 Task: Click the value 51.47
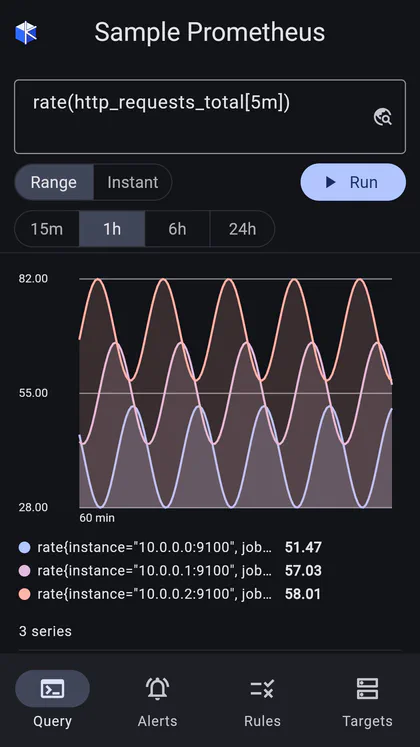click(x=303, y=547)
